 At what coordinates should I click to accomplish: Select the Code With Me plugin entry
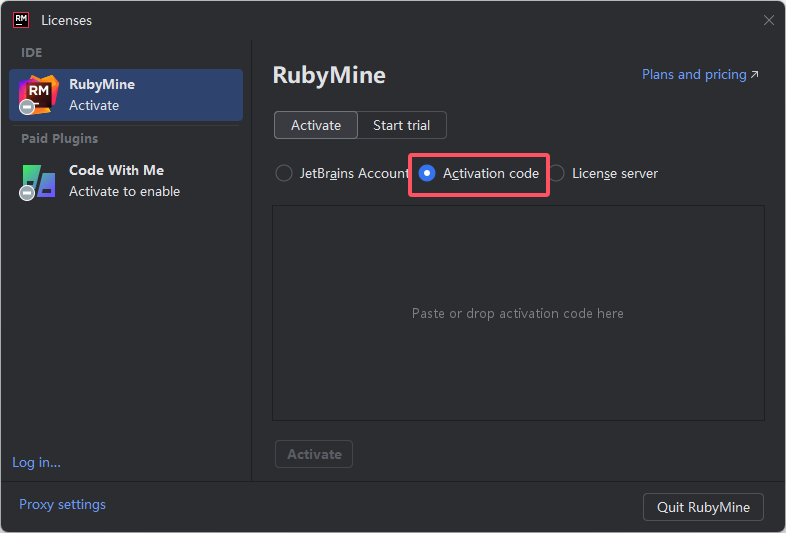(x=126, y=181)
